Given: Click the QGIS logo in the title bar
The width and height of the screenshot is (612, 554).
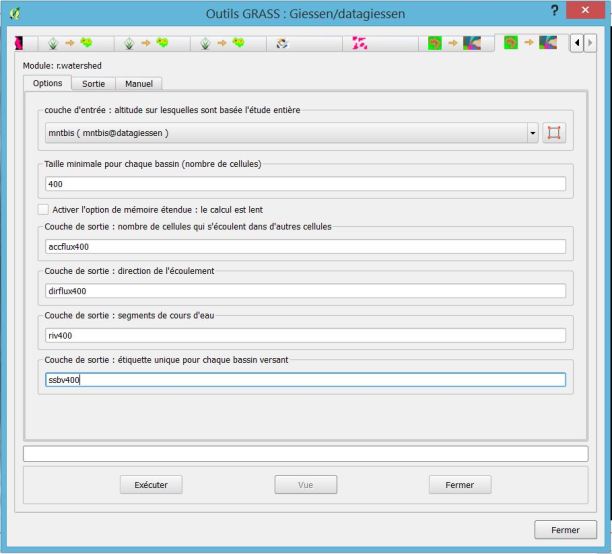Looking at the screenshot, I should pos(15,14).
